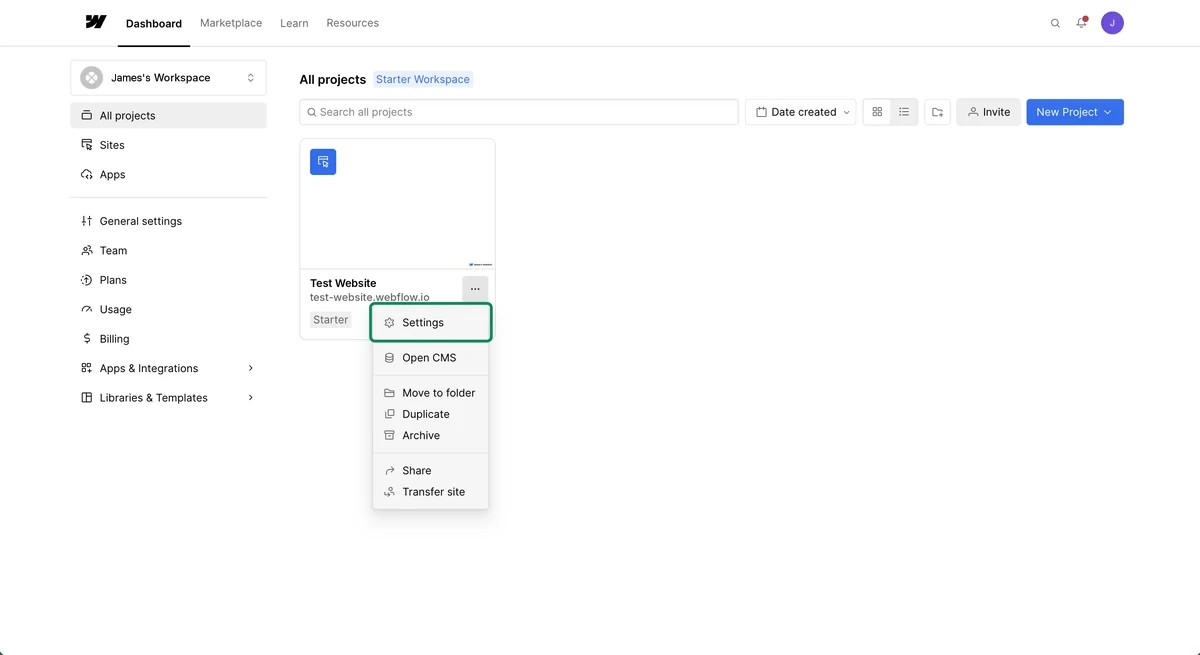Open the user avatar J menu

click(1112, 23)
